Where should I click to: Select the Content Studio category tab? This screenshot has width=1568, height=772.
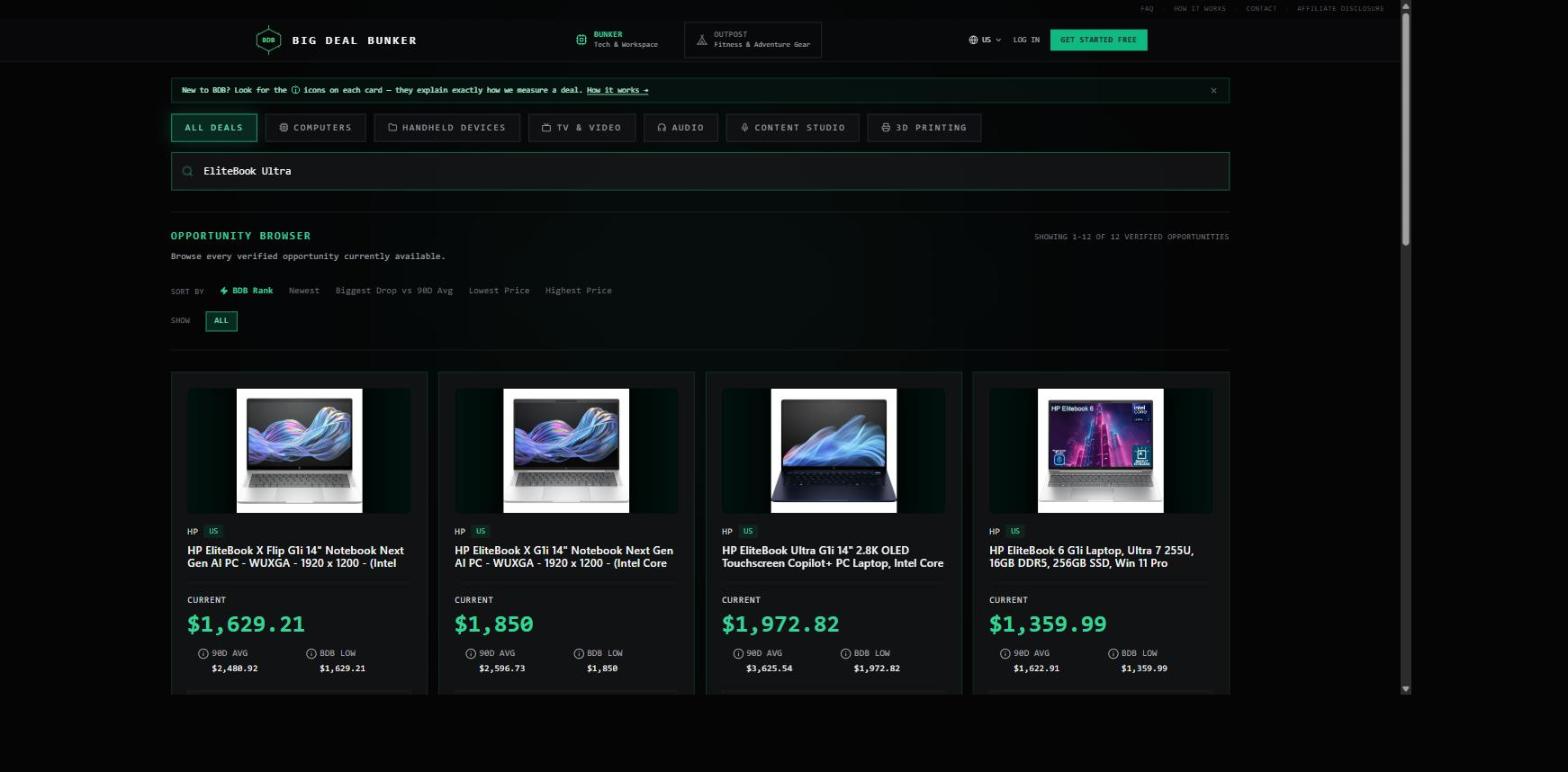point(792,127)
